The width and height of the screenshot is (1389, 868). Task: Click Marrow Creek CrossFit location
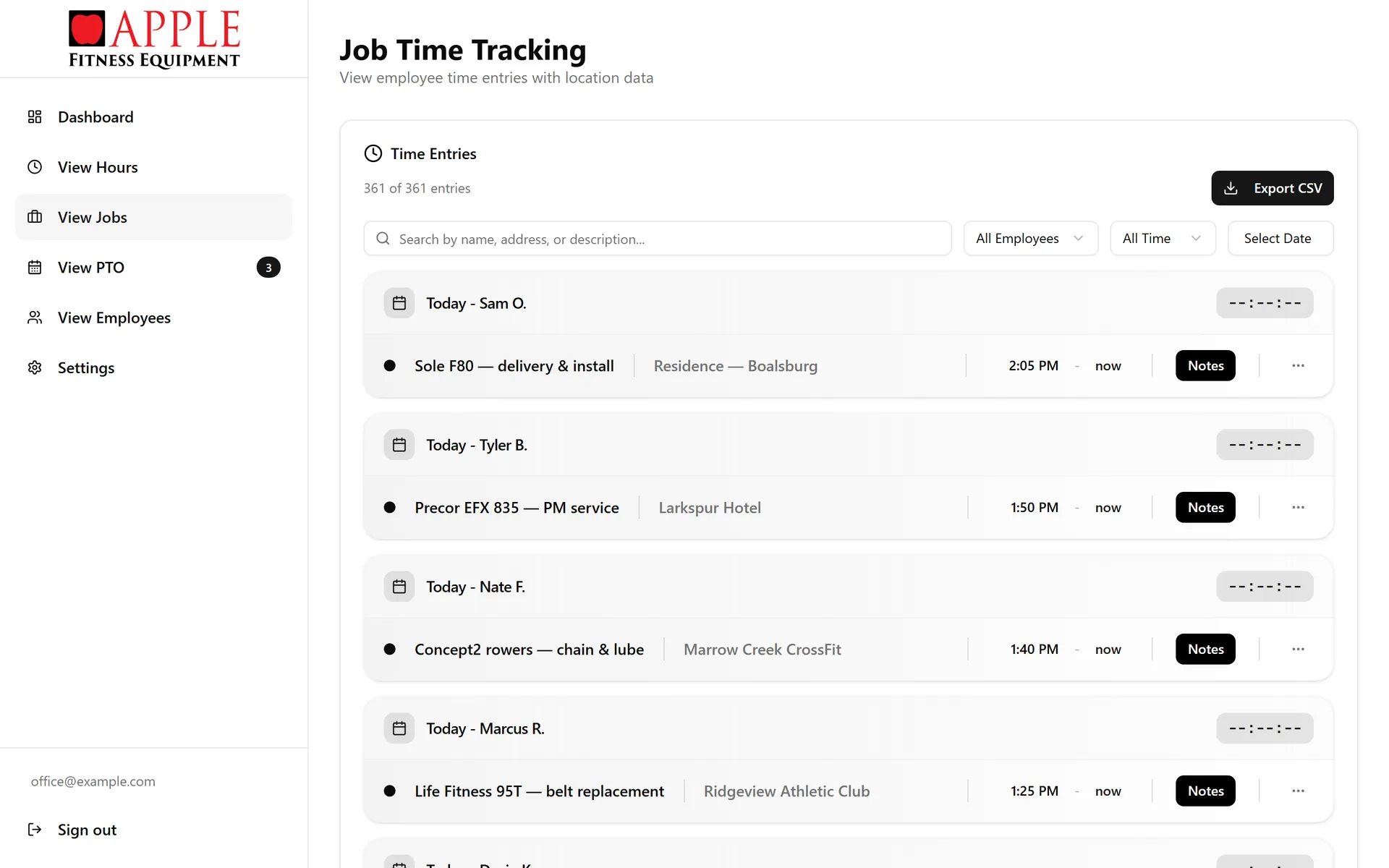(x=763, y=650)
